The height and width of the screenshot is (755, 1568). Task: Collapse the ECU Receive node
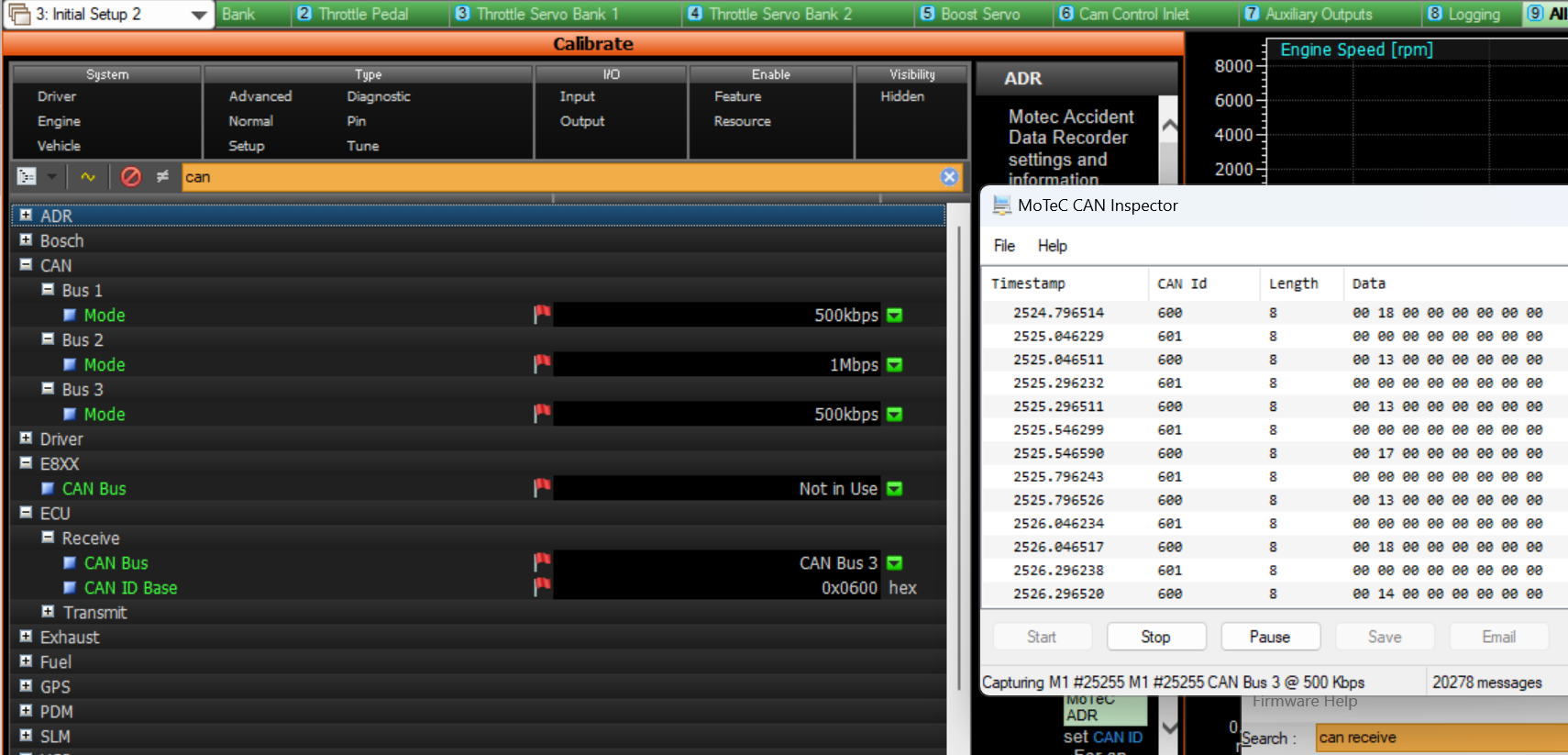(48, 537)
